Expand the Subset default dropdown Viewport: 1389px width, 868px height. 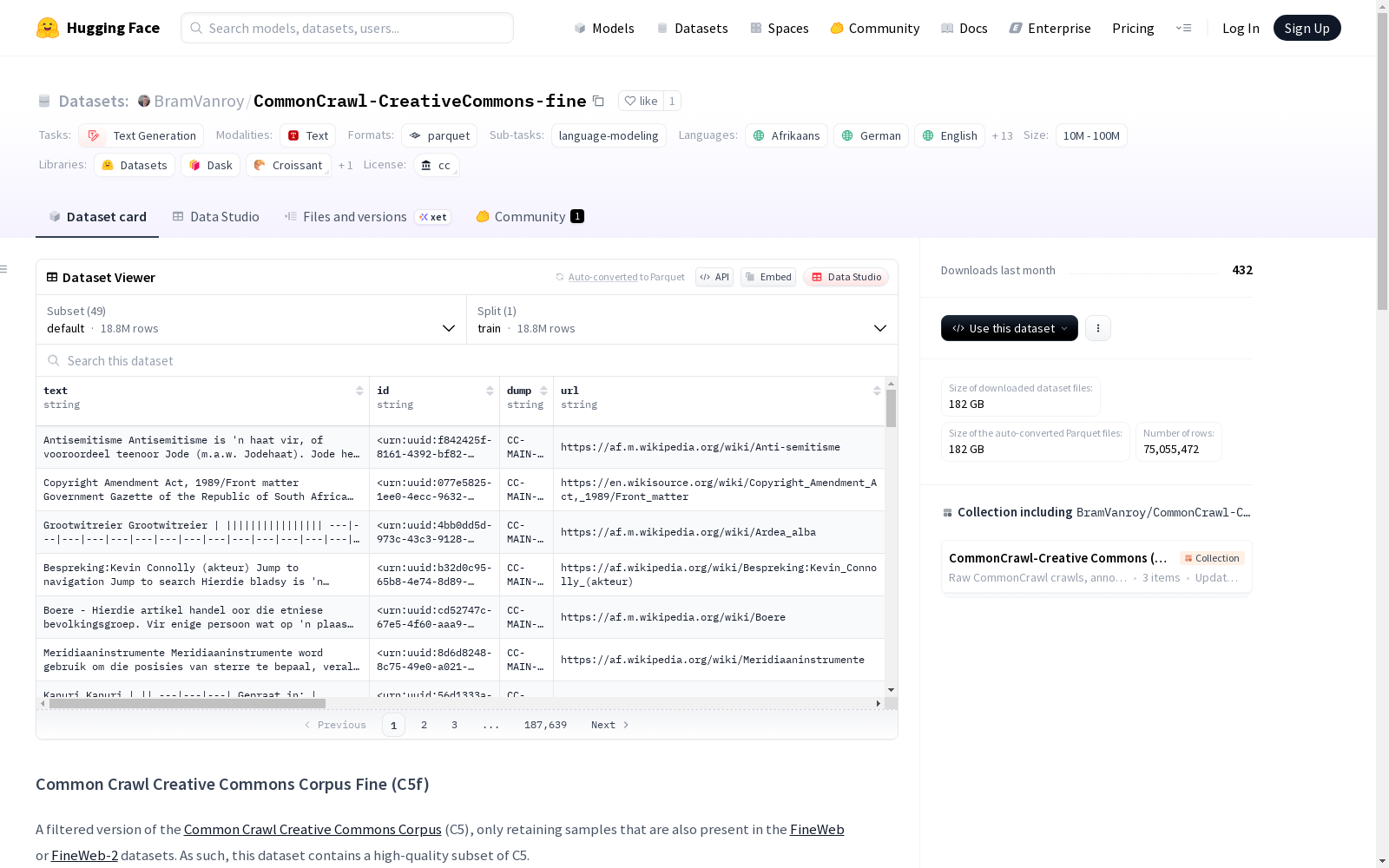click(x=251, y=319)
